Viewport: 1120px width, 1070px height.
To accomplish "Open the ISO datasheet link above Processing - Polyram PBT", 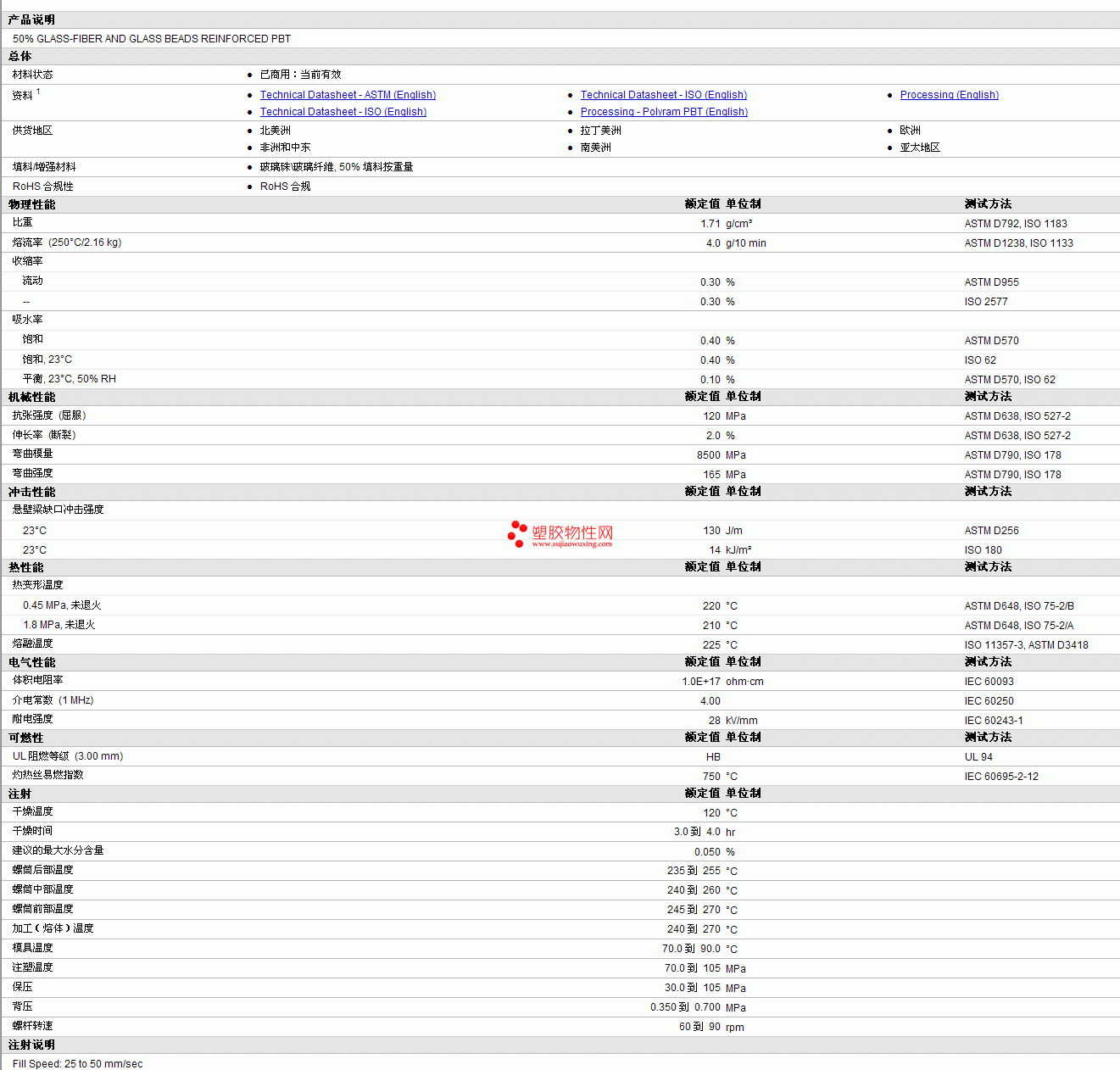I will click(x=664, y=95).
